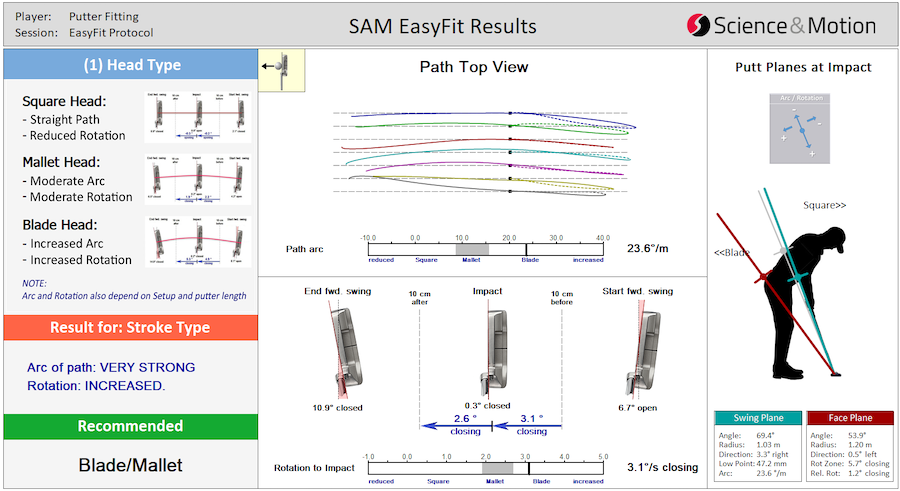Image resolution: width=900 pixels, height=491 pixels.
Task: Open the Square Head stroke diagram thumbnail
Action: pos(198,117)
